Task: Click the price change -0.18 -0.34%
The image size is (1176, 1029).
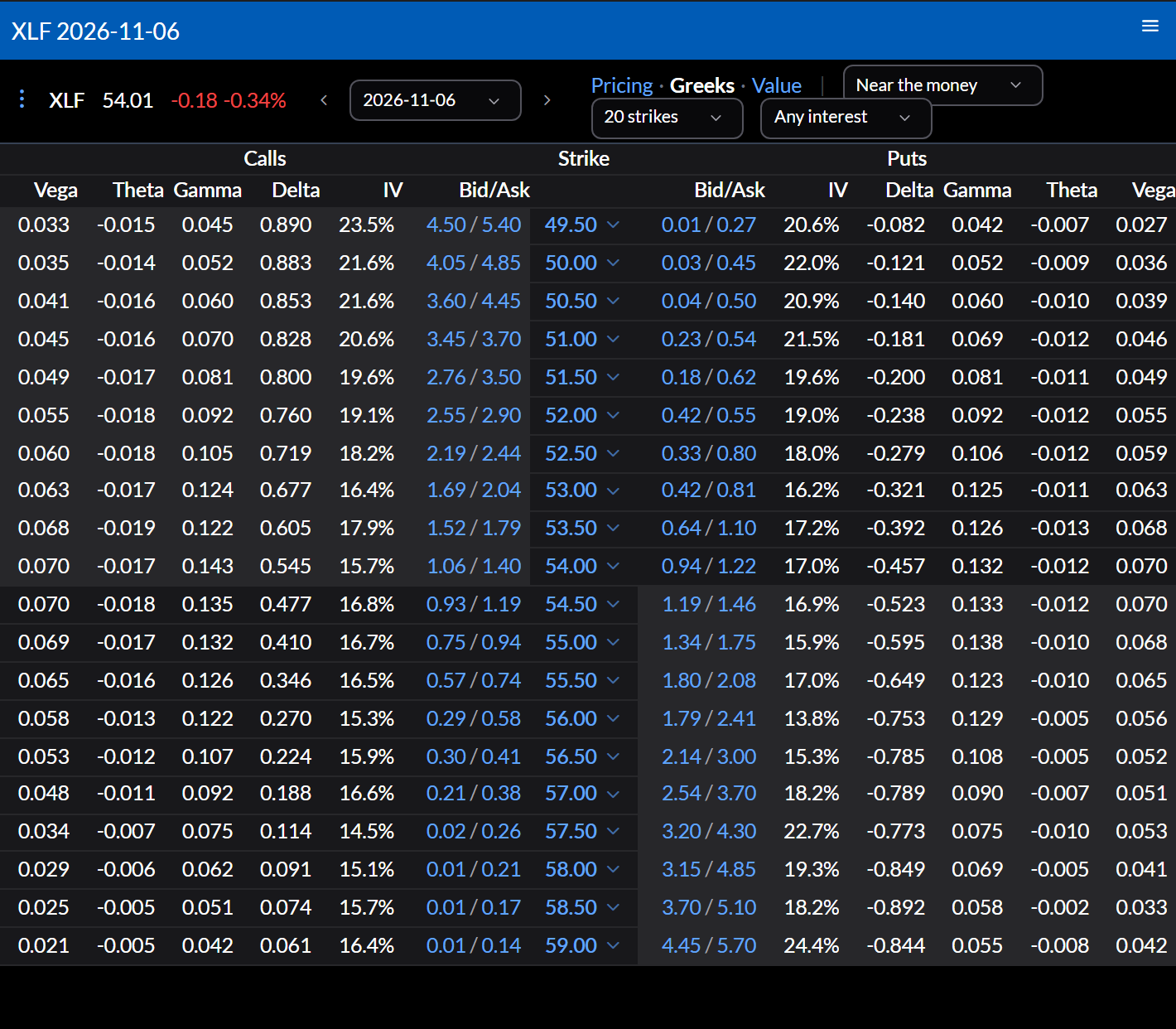Action: 229,100
